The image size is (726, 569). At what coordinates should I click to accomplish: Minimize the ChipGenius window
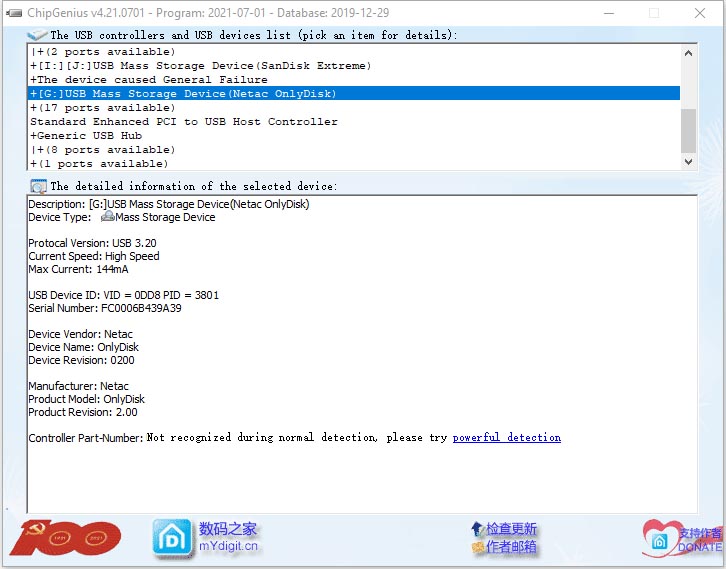609,13
